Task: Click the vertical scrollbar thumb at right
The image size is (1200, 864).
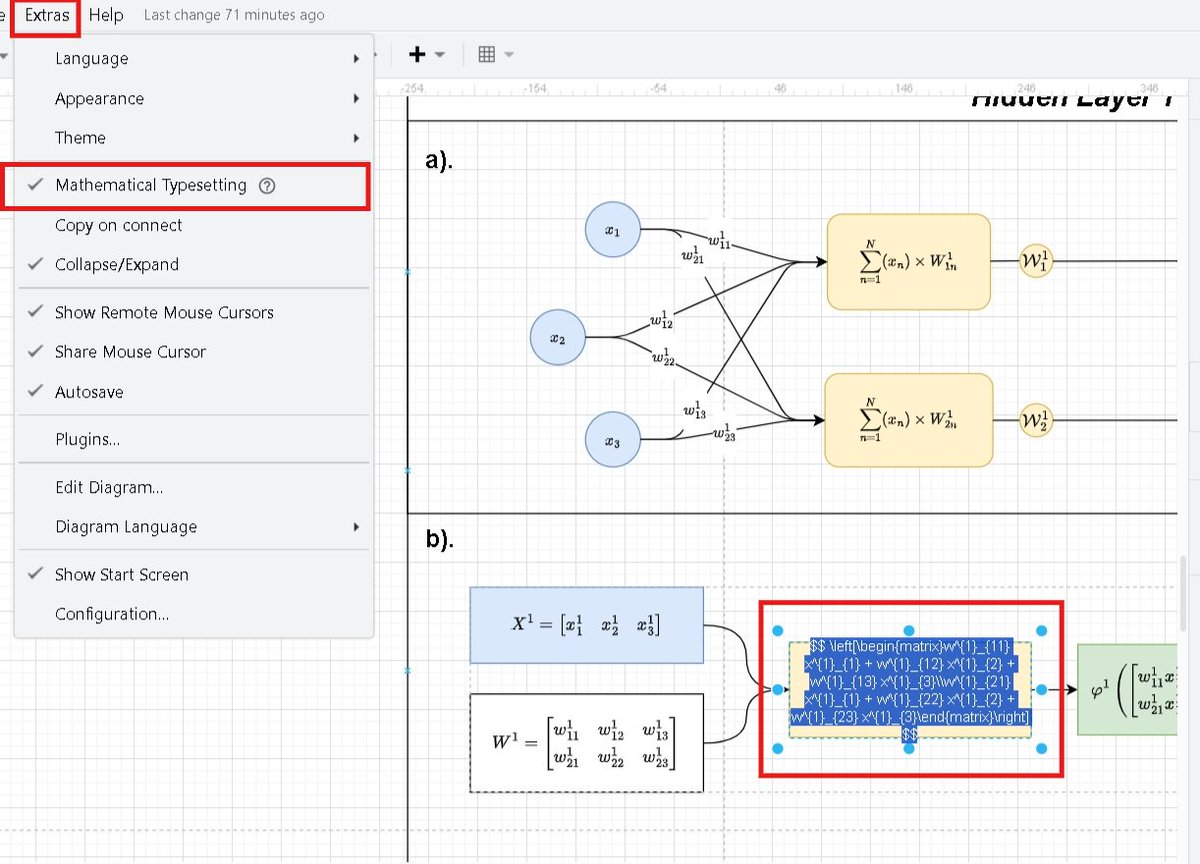Action: click(1185, 595)
